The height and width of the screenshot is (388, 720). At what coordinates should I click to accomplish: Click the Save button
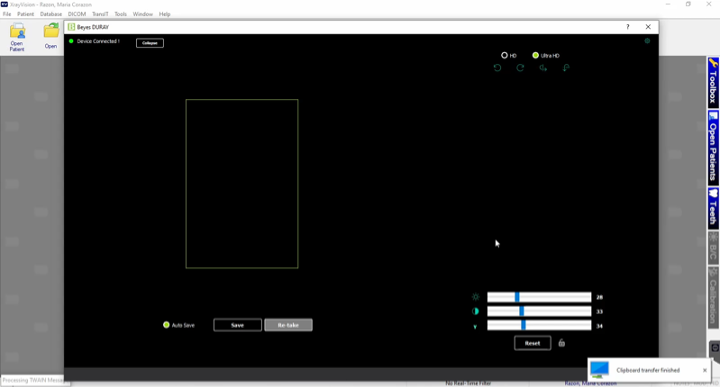(237, 325)
